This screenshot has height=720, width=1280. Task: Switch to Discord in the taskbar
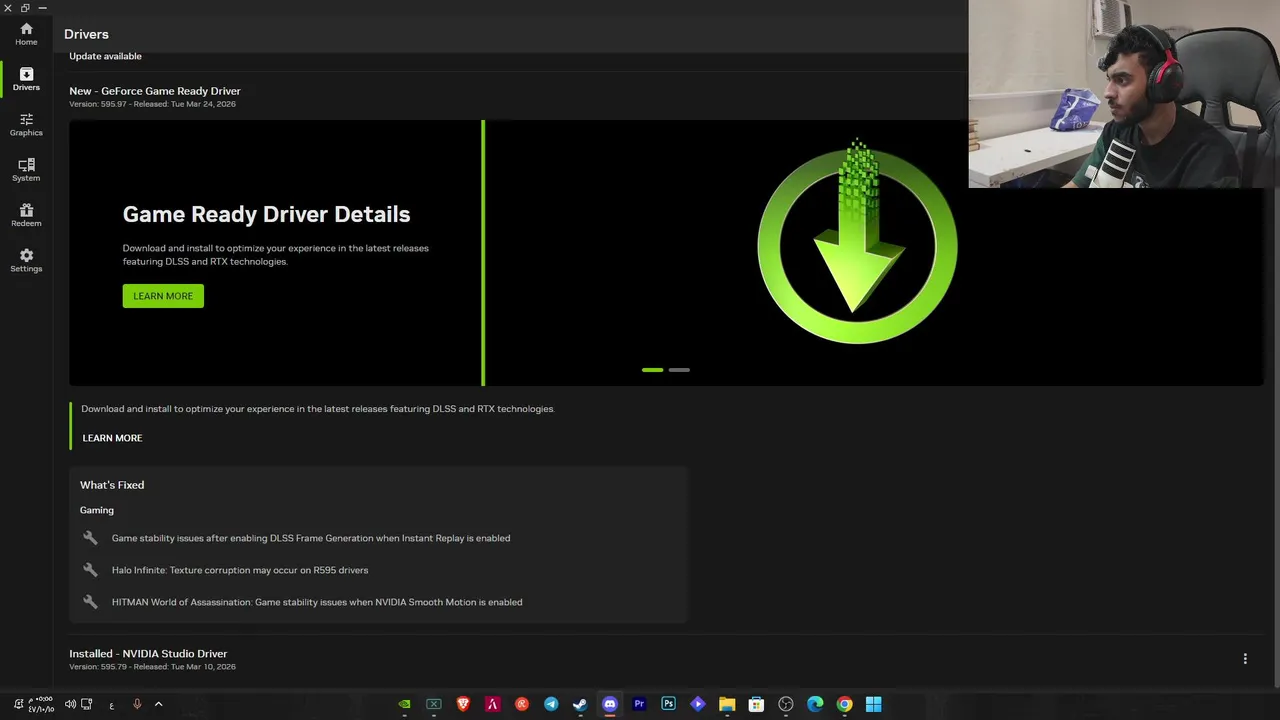[x=610, y=704]
